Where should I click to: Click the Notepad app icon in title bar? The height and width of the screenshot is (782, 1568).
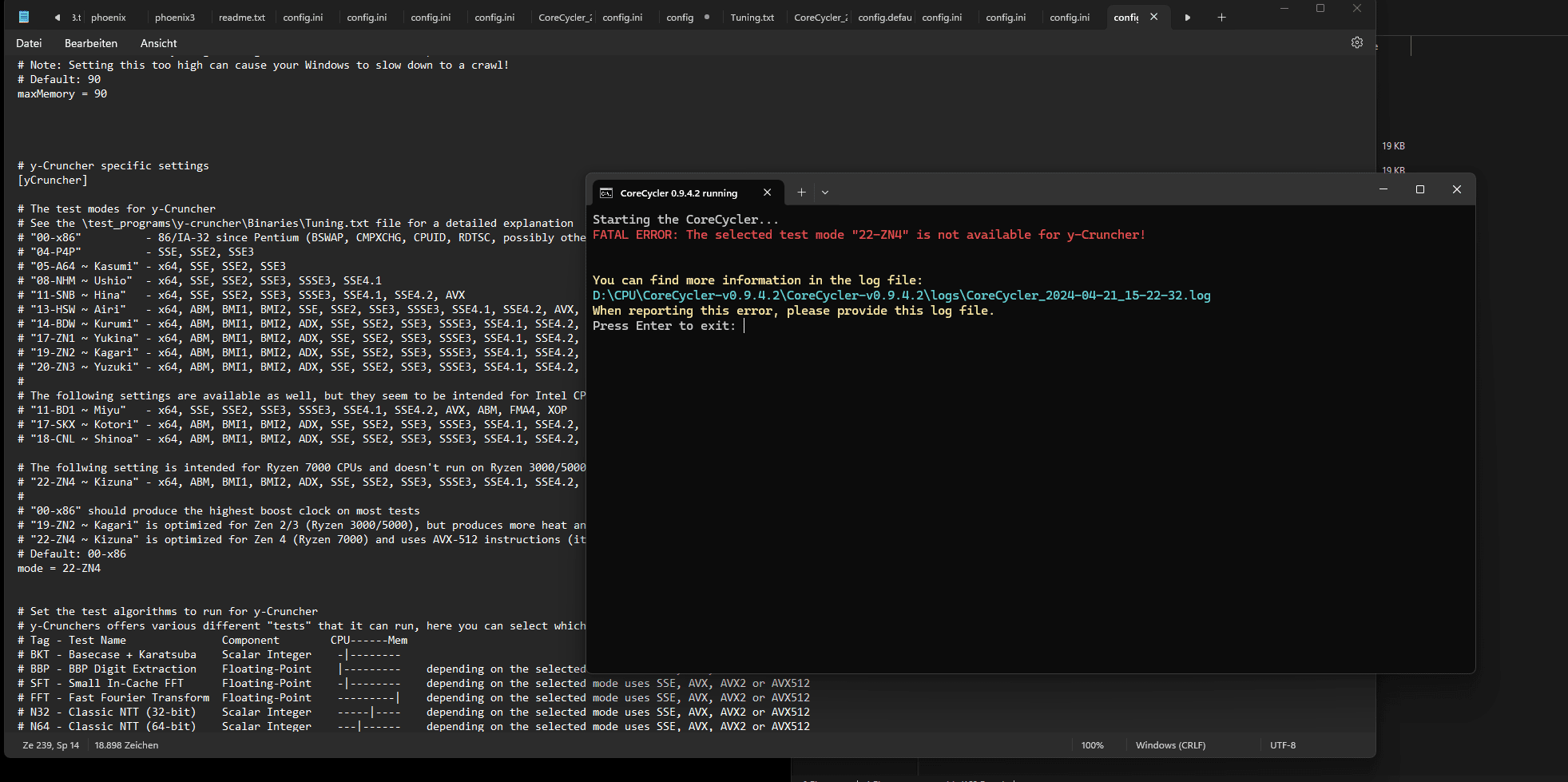(x=24, y=17)
